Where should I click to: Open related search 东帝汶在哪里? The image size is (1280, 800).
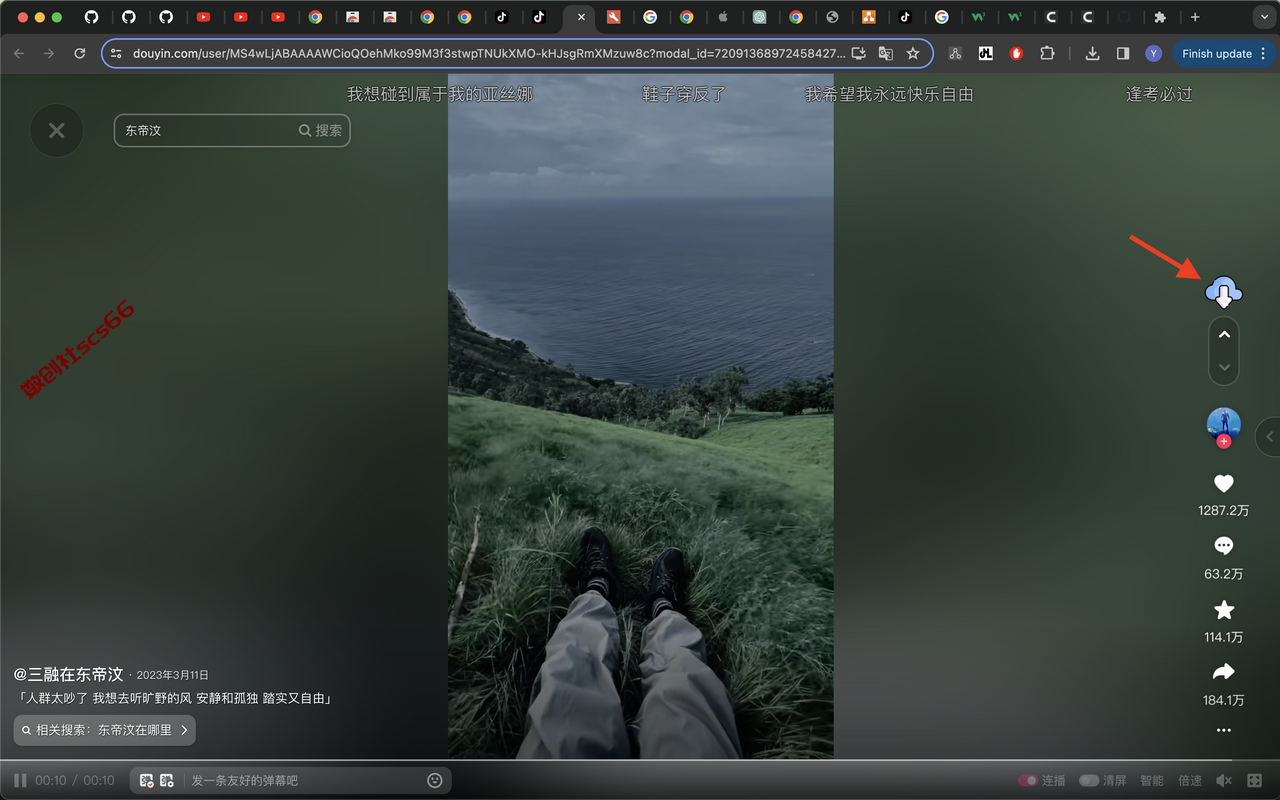tap(105, 730)
